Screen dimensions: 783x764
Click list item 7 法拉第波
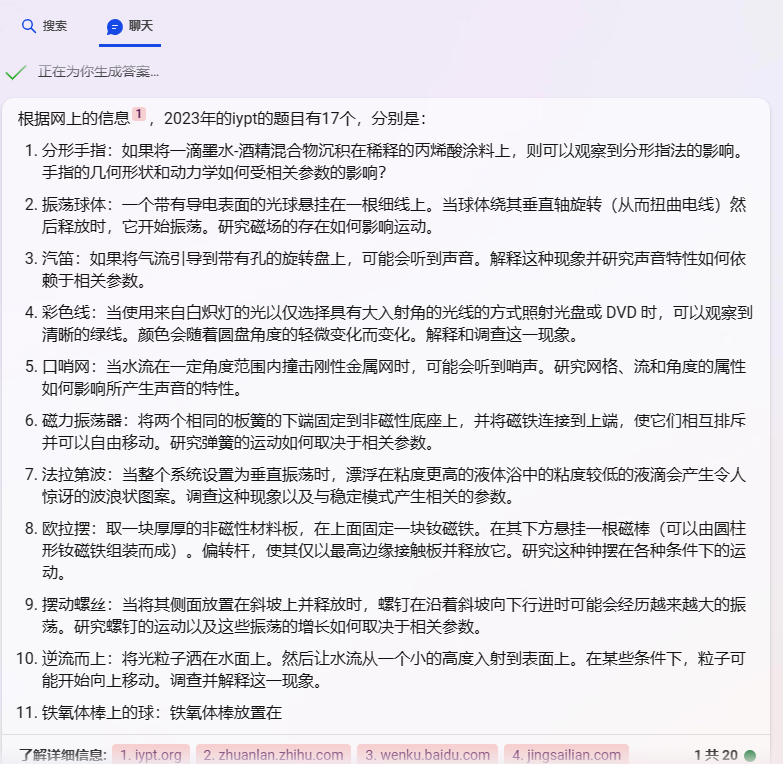386,485
